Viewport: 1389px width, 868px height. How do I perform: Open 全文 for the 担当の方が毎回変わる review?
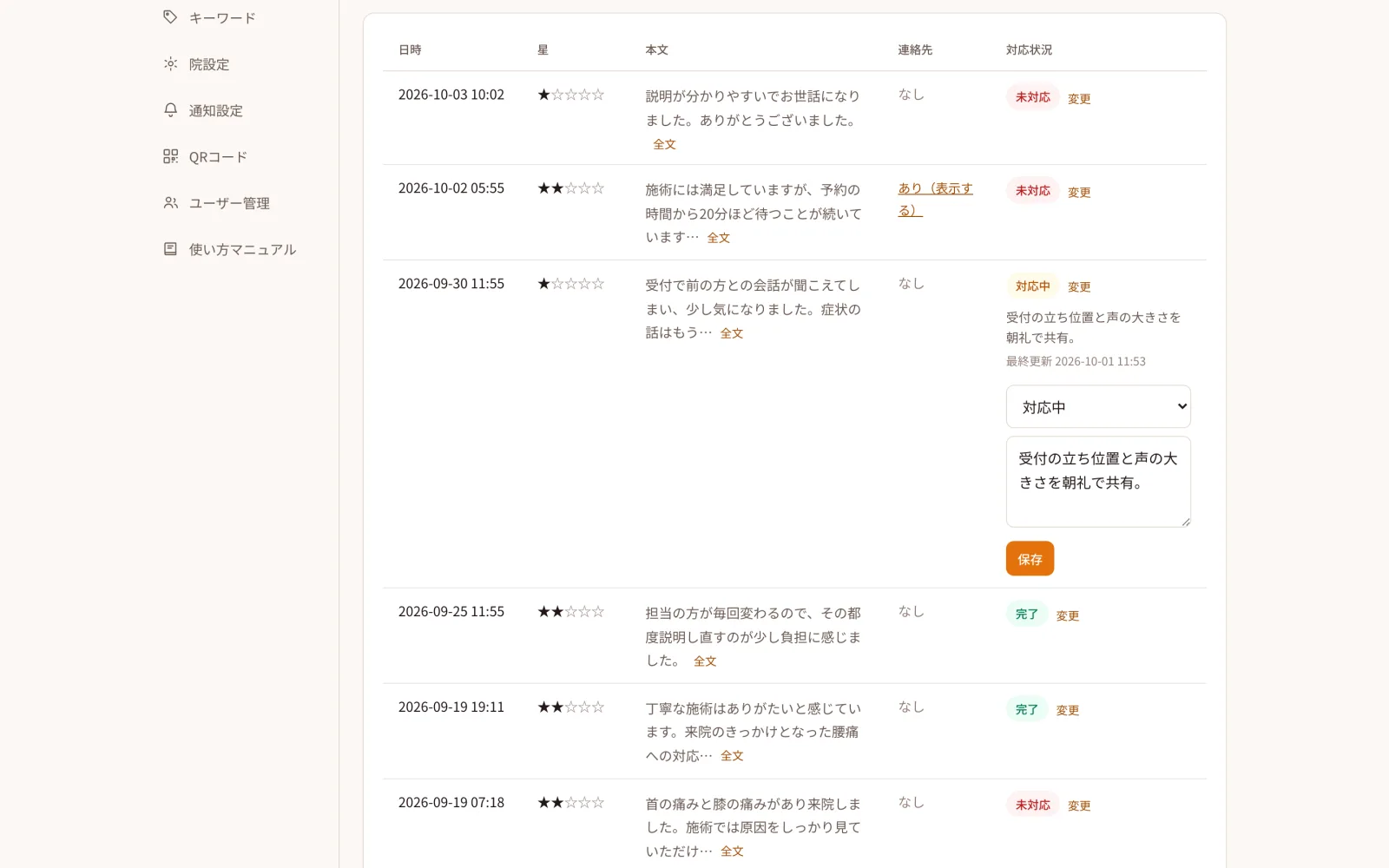[x=705, y=661]
